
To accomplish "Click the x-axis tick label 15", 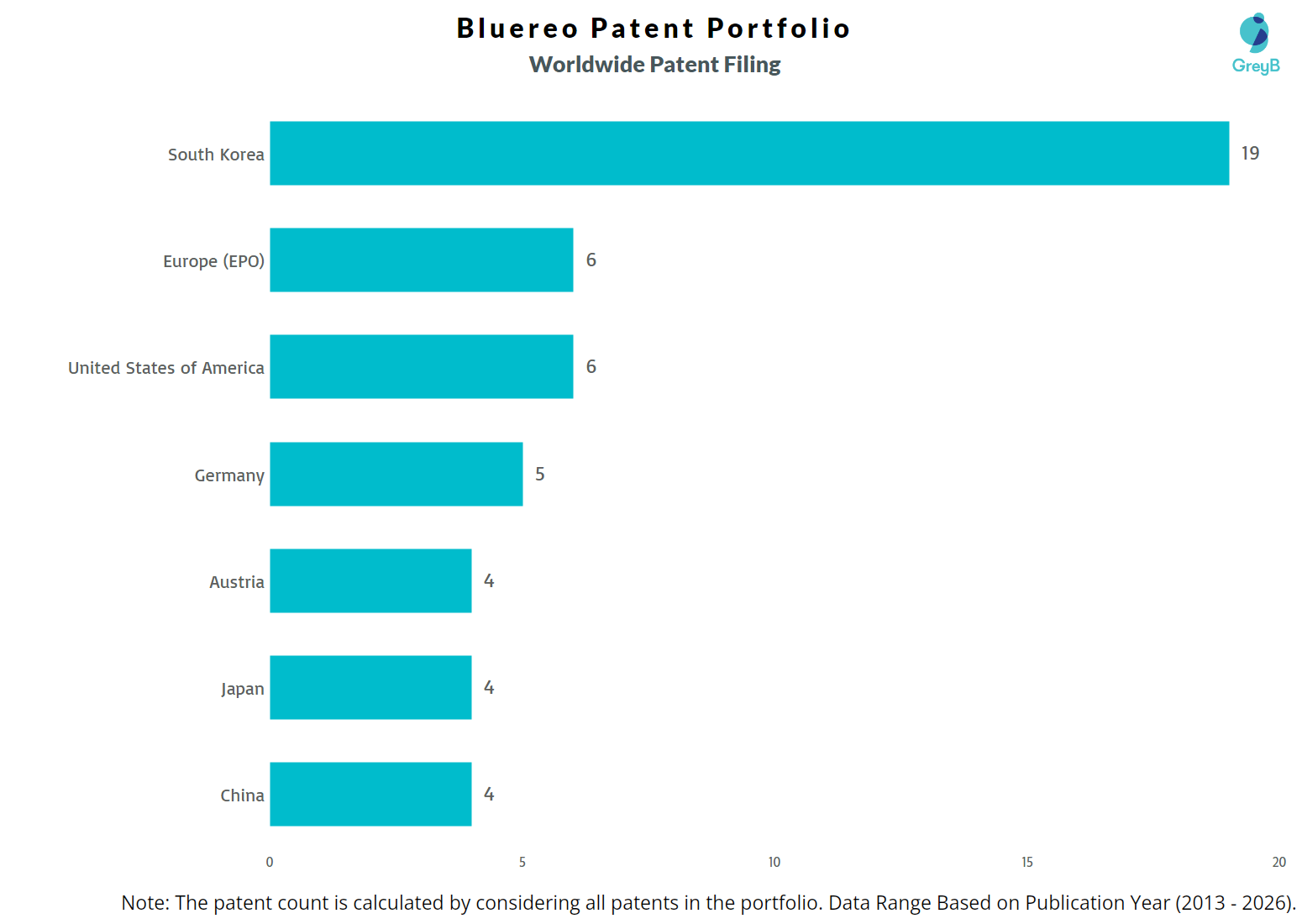I will (1026, 862).
